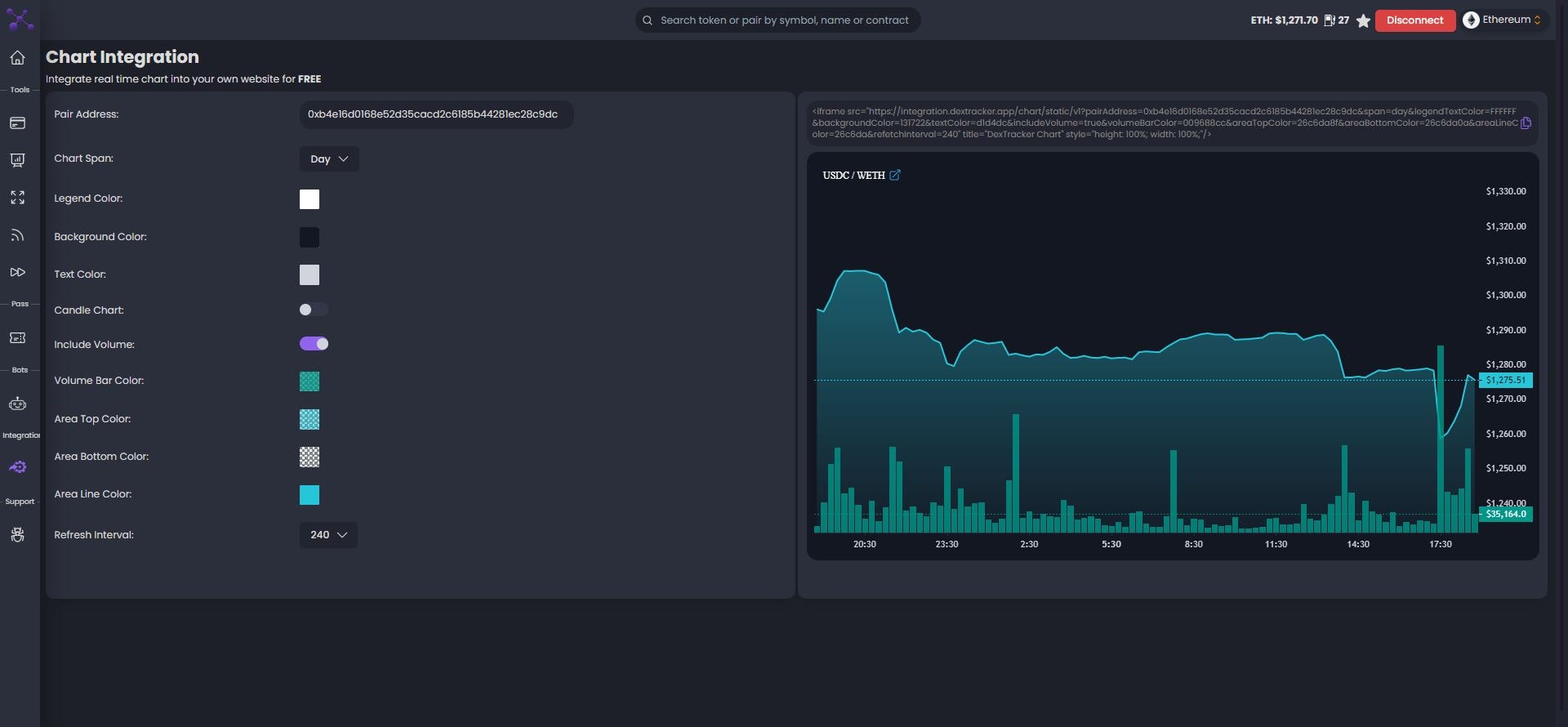Open the fast-forward icon in sidebar

coord(17,272)
